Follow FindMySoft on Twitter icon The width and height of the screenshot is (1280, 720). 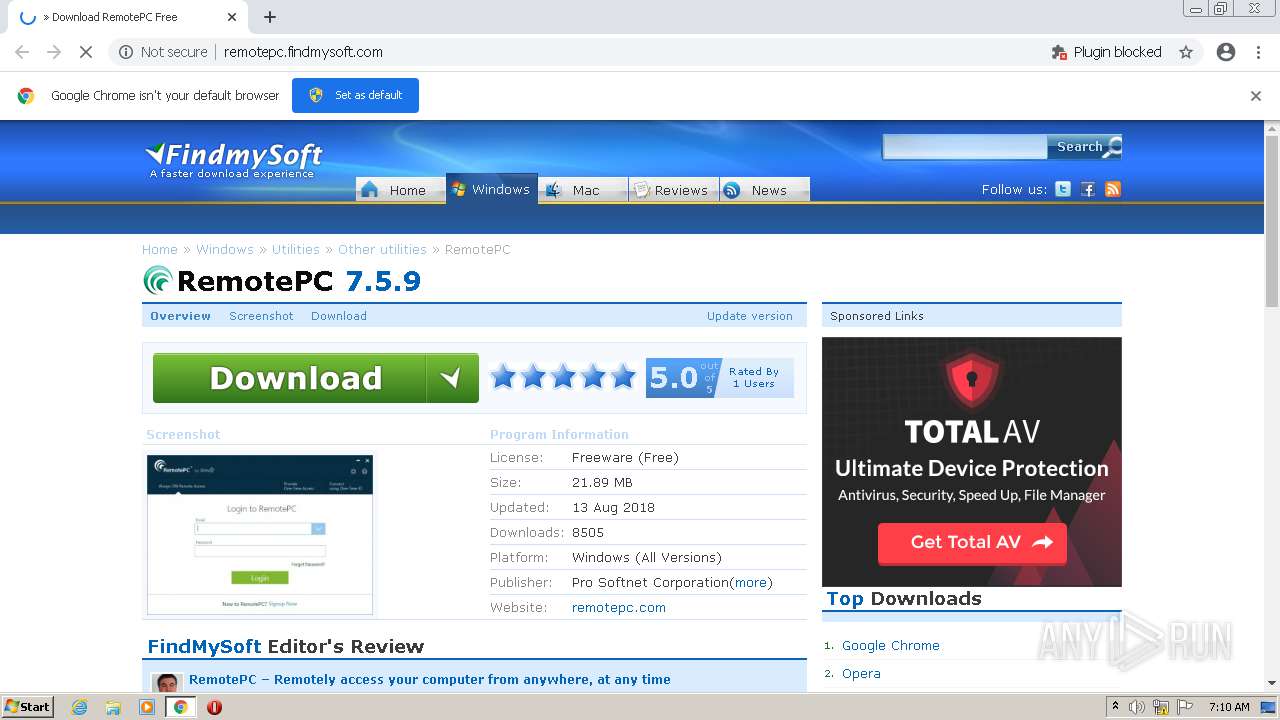click(1063, 189)
